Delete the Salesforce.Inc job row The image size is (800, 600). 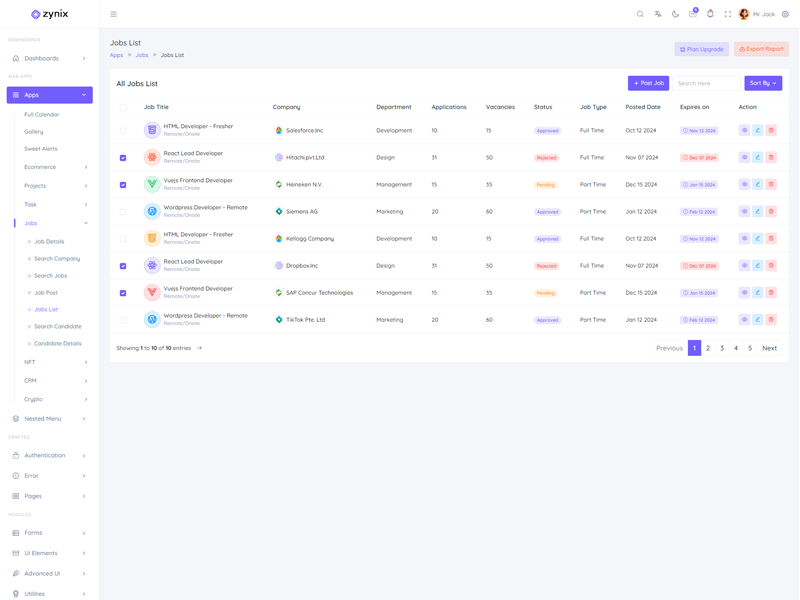pyautogui.click(x=771, y=130)
